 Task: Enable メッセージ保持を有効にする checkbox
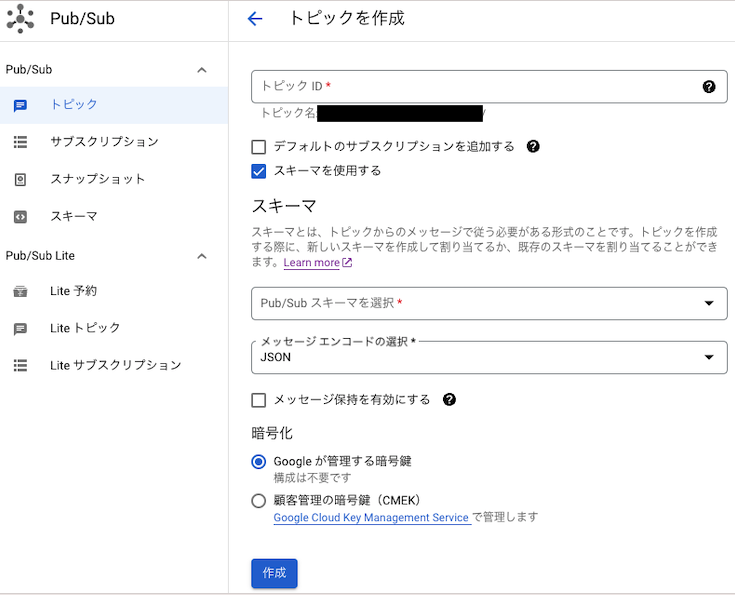pyautogui.click(x=259, y=400)
